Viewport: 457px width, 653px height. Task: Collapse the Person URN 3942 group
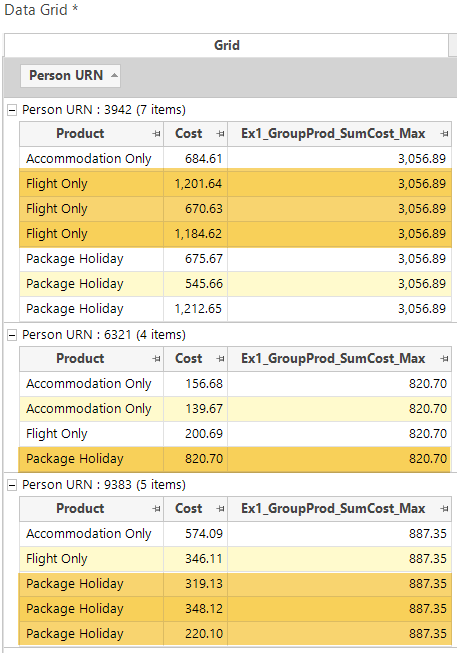click(12, 110)
